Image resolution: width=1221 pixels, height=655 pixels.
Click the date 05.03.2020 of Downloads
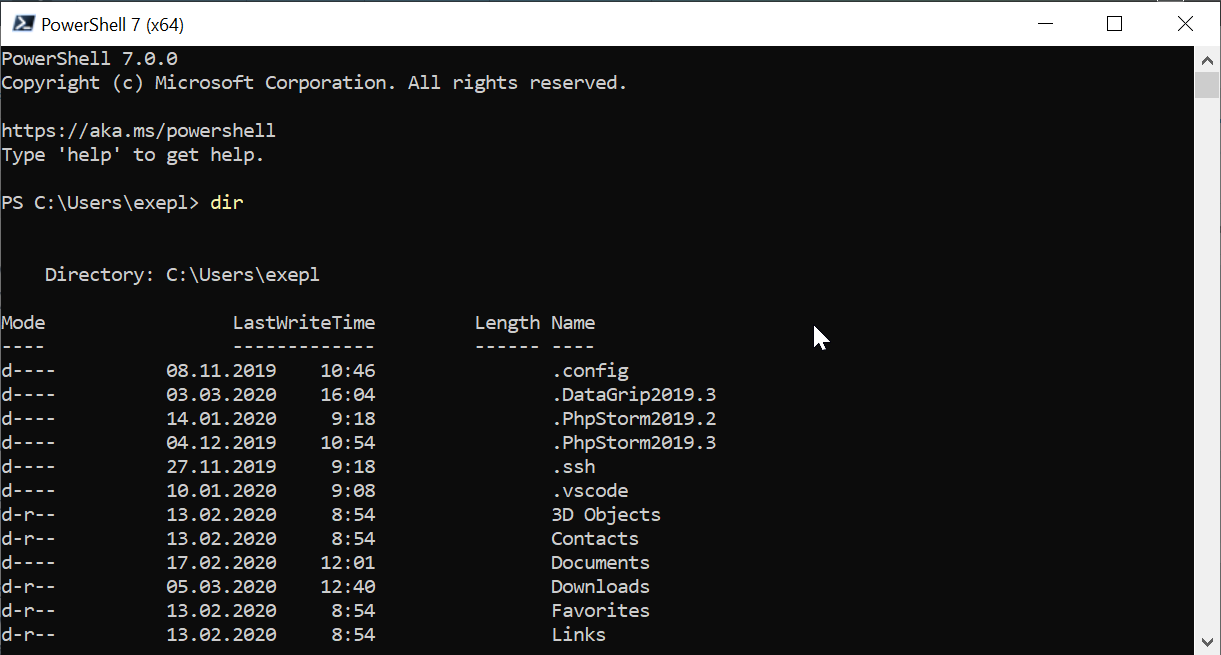click(x=221, y=587)
